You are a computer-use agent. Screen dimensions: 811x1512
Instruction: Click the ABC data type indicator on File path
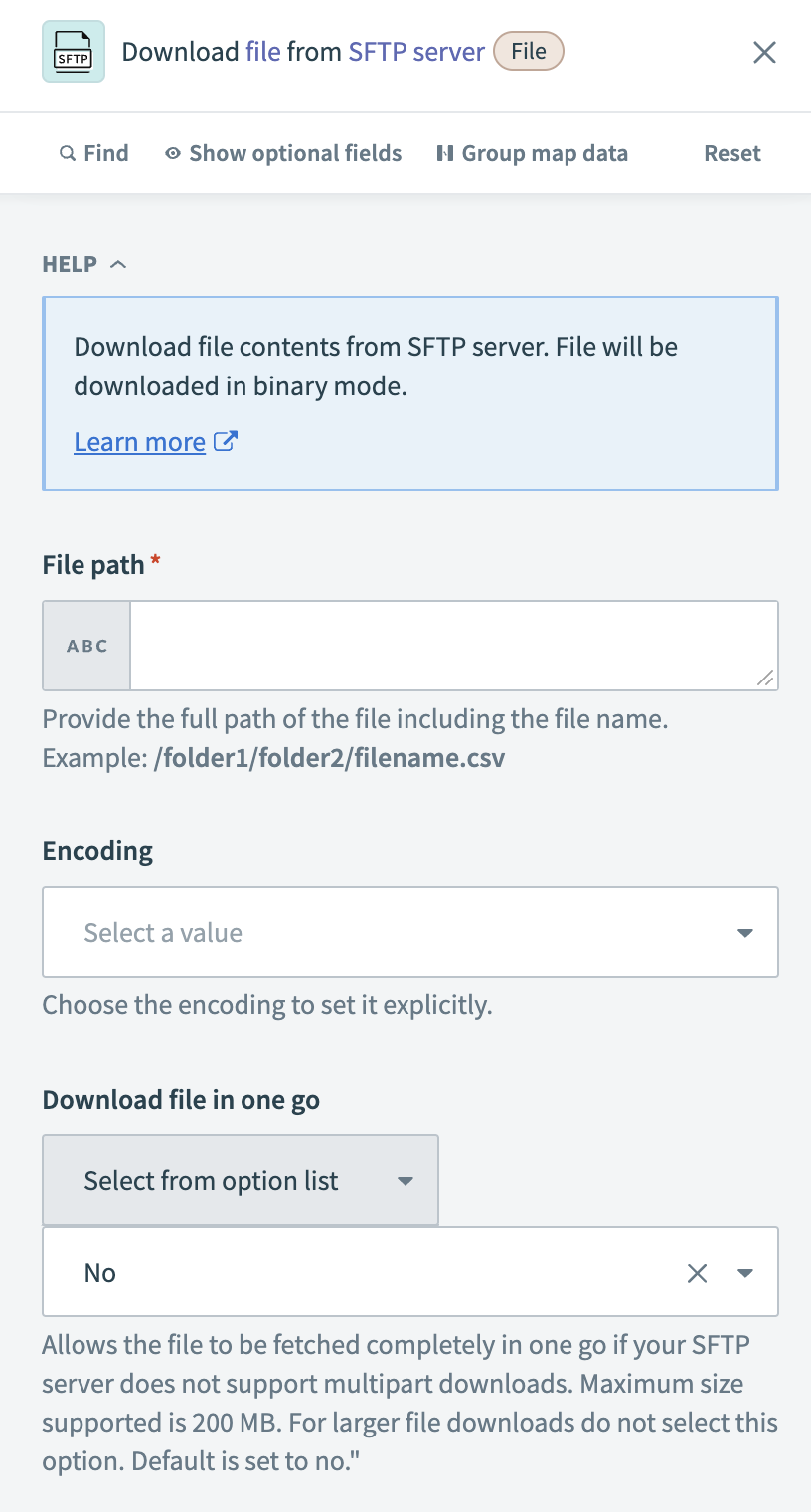(x=85, y=645)
